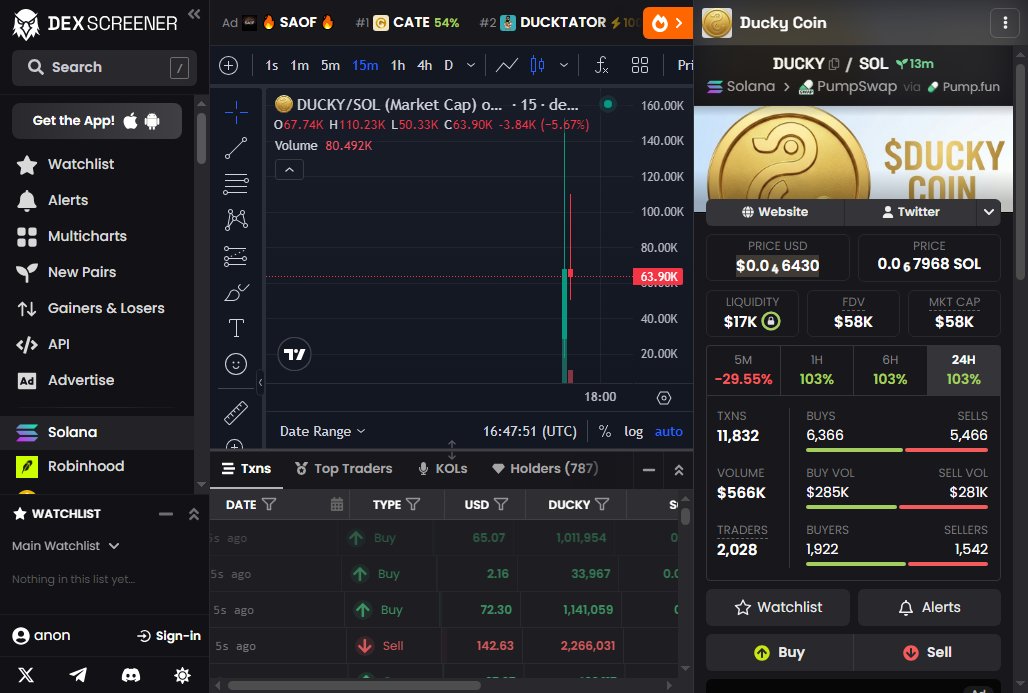
Task: Select the Txns tab
Action: point(247,468)
